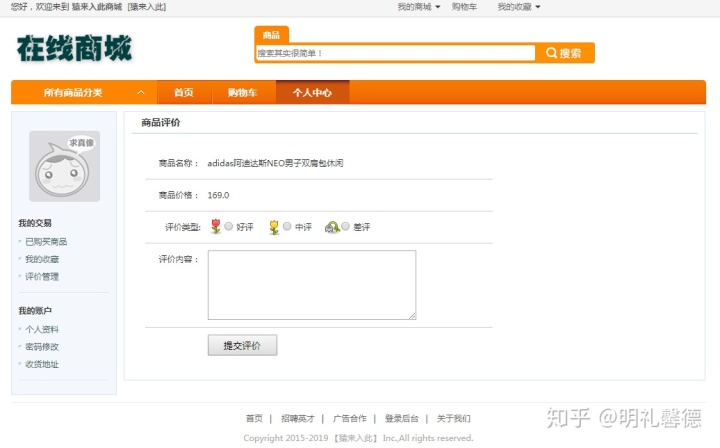This screenshot has height=448, width=720.
Task: Go to 首页 in the orange navigation bar
Action: pyautogui.click(x=184, y=92)
